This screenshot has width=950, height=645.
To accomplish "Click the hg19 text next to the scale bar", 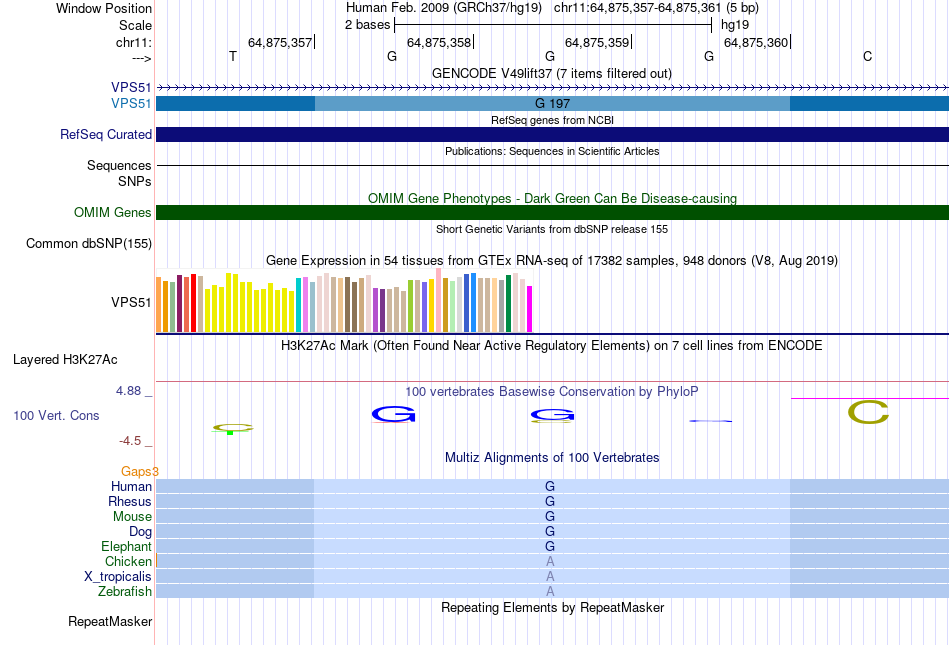I will (x=735, y=25).
